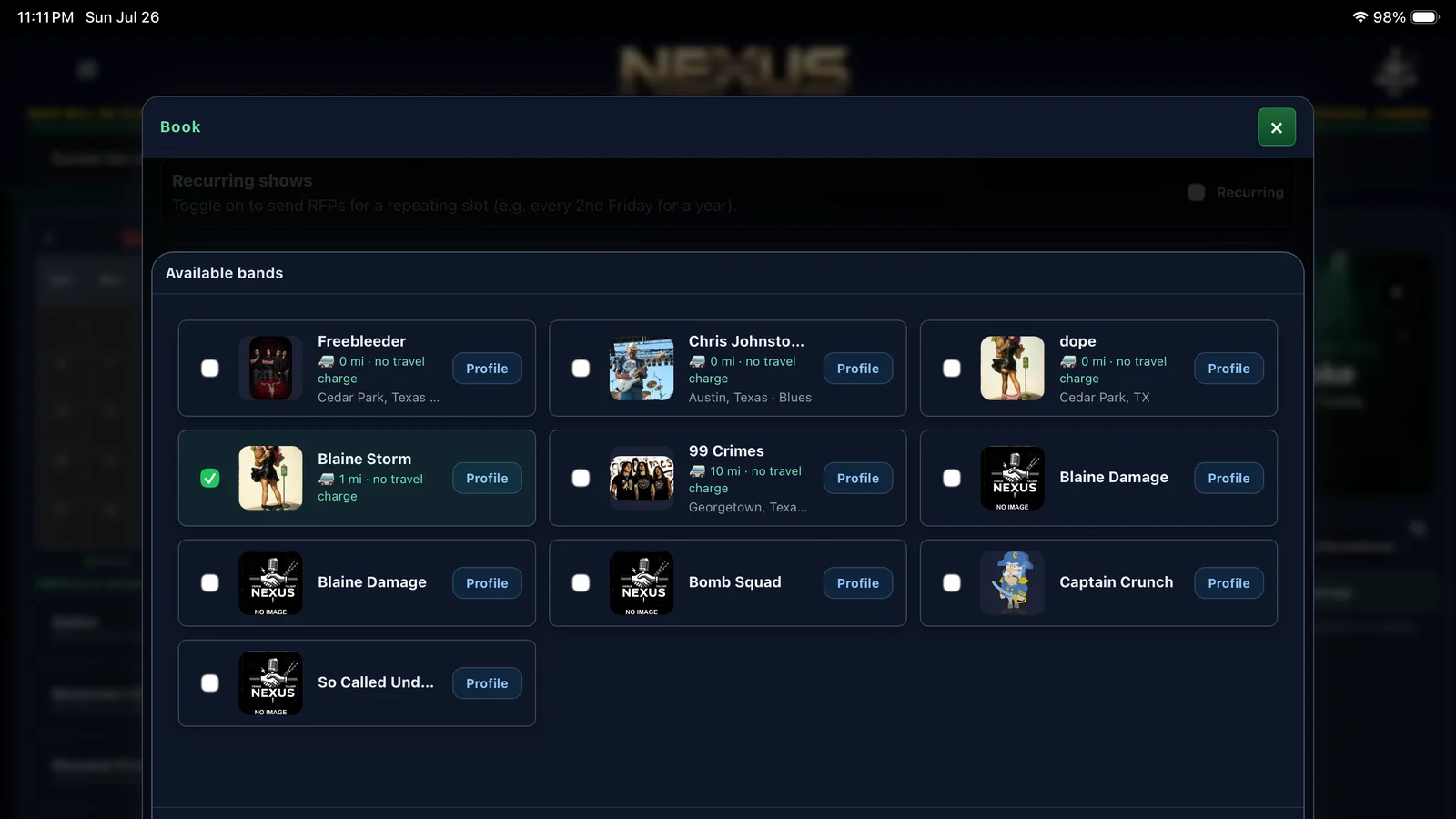Uncheck the Blaine Storm band

pyautogui.click(x=210, y=478)
